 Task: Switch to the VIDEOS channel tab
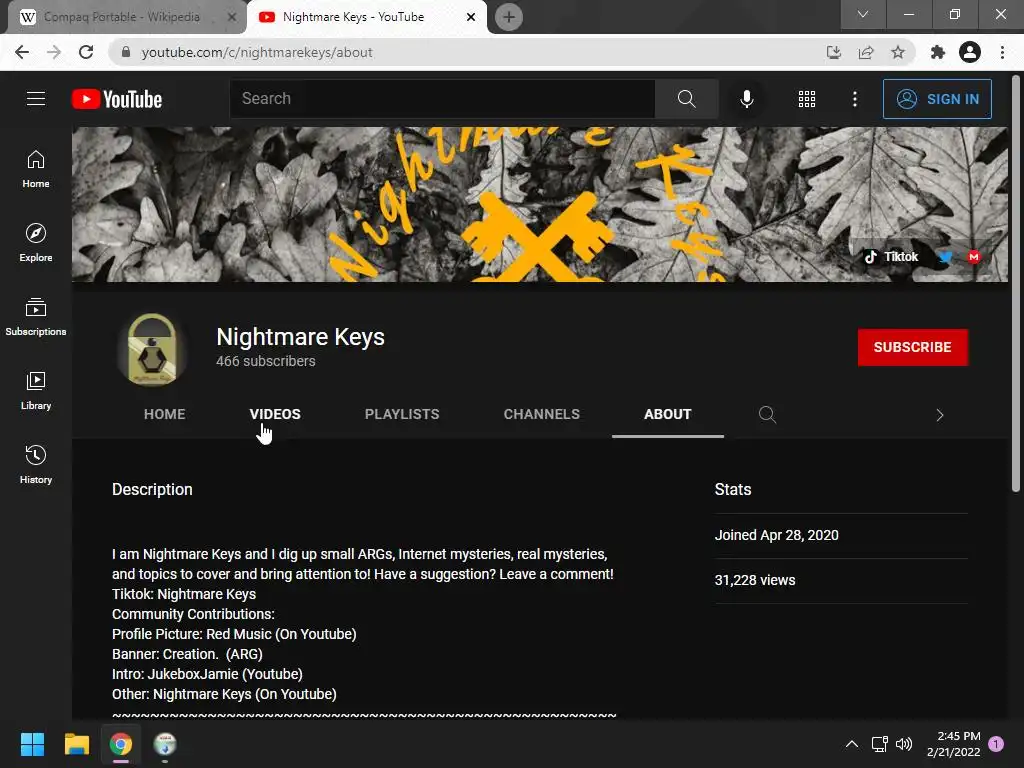[x=275, y=414]
